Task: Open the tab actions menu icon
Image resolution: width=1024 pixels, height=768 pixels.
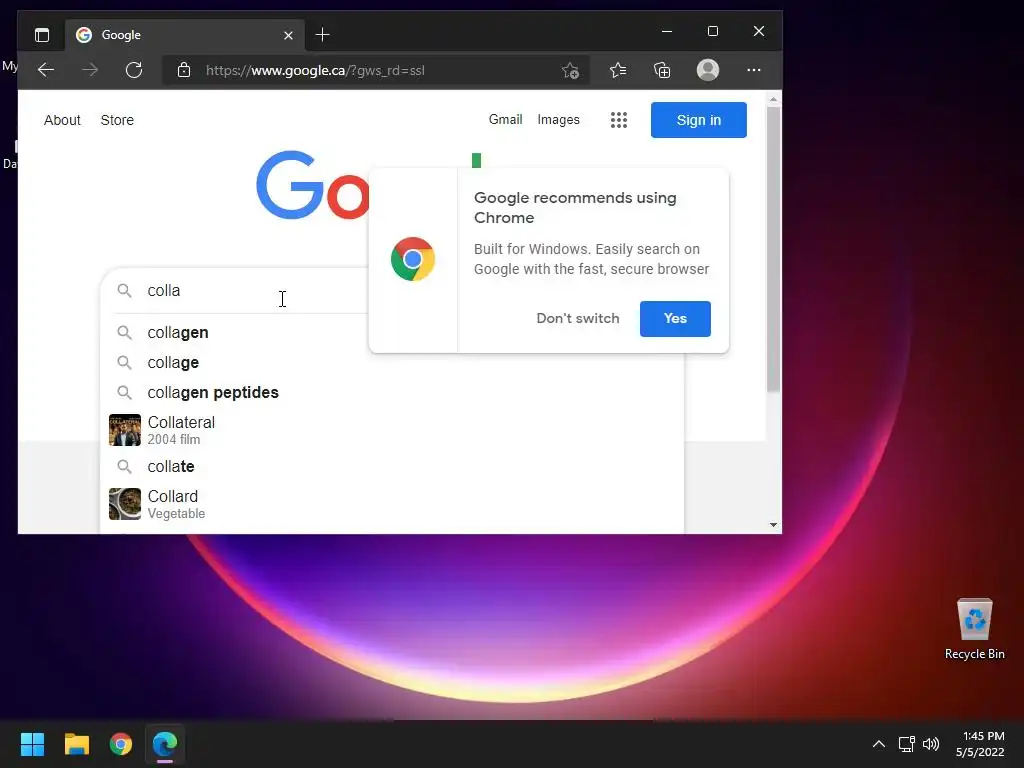Action: [x=42, y=35]
